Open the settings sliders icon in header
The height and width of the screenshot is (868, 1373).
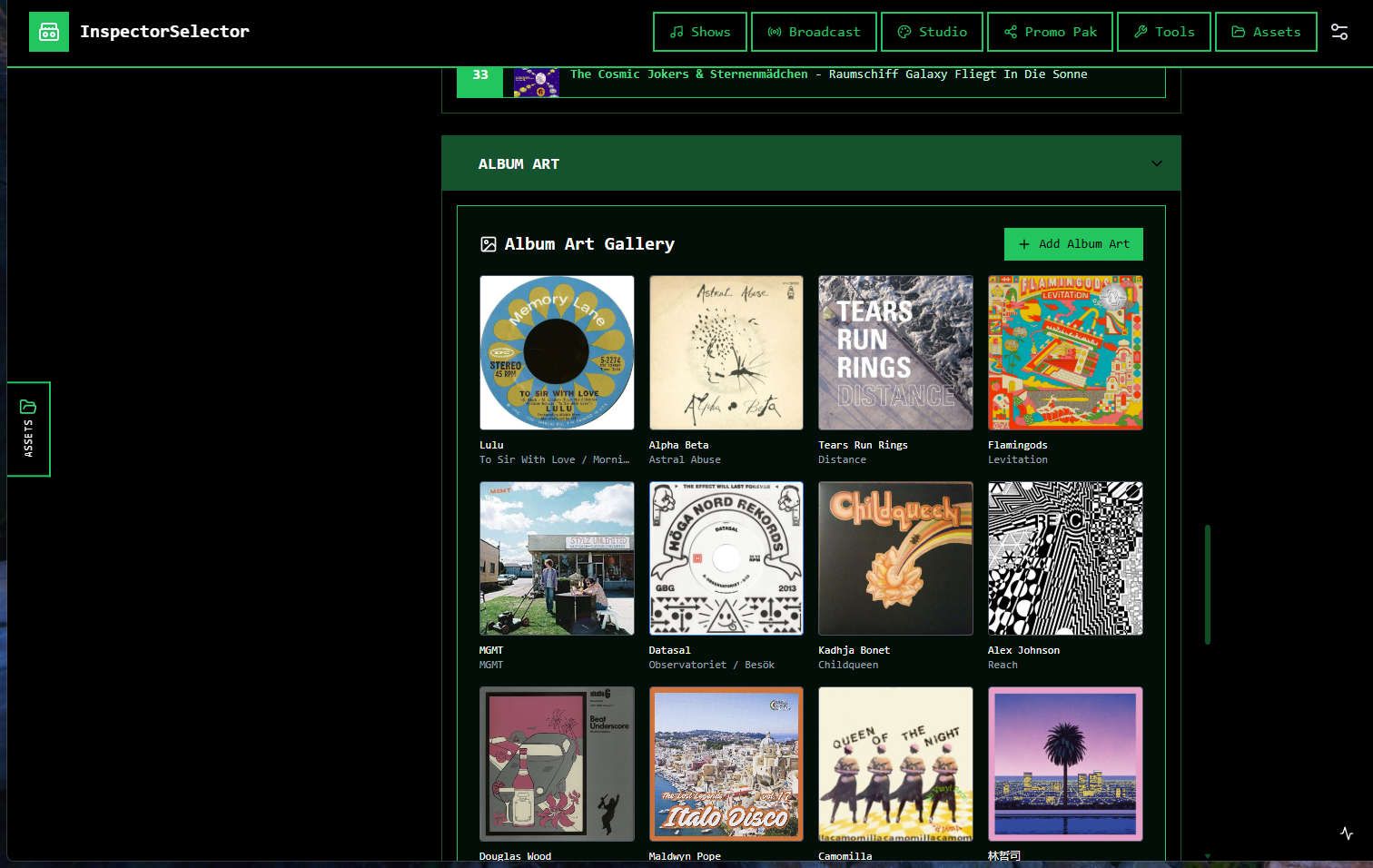point(1338,32)
